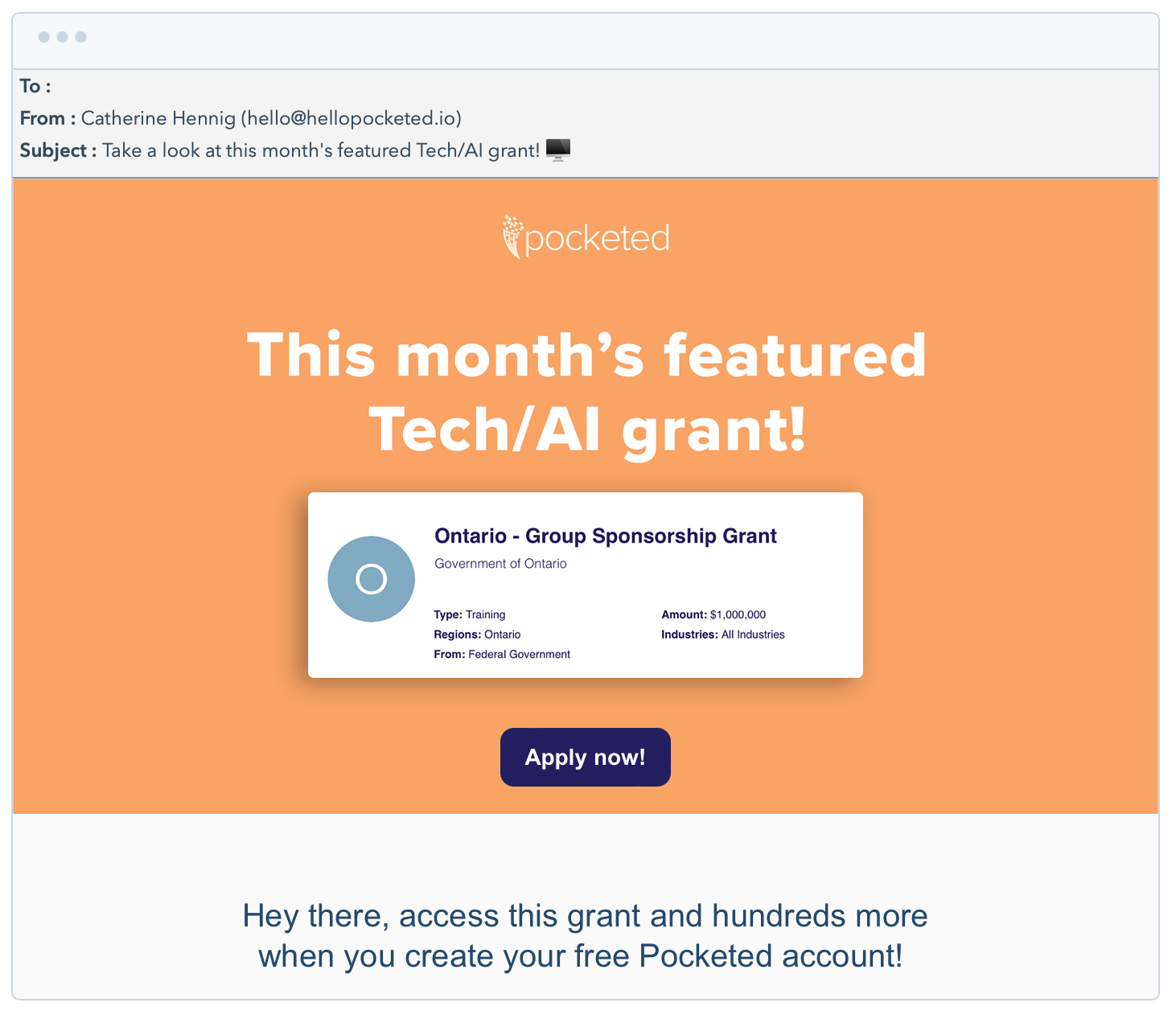Click the Industries: All Industries detail
This screenshot has height=1023, width=1176.
(x=722, y=635)
